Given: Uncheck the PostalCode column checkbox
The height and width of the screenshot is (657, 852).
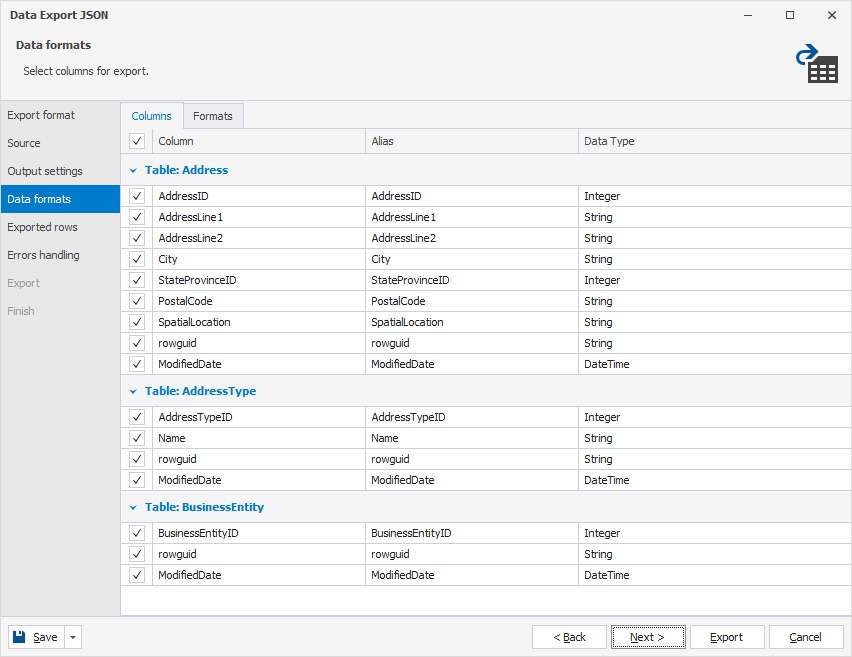Looking at the screenshot, I should tap(137, 301).
